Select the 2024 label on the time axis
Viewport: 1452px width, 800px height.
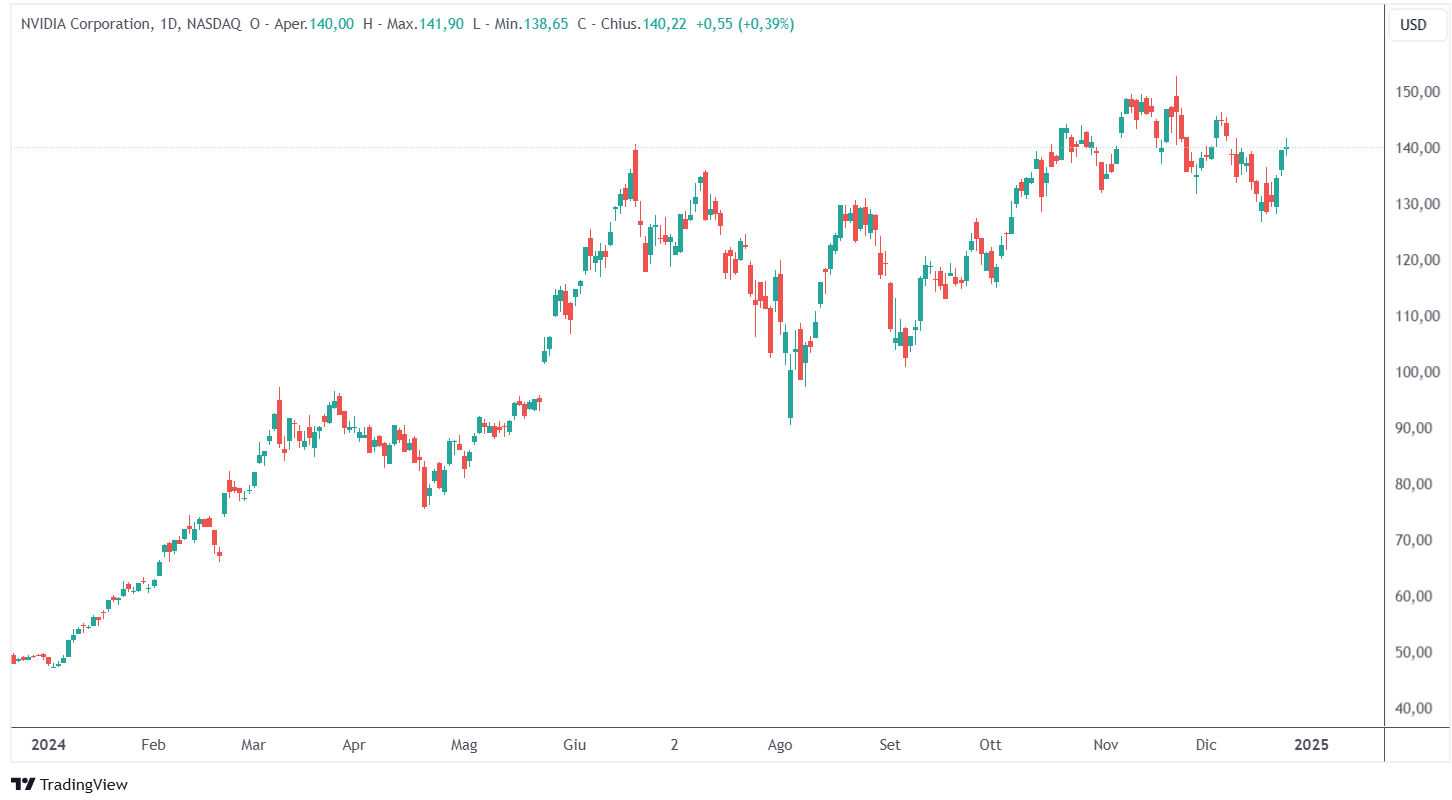pos(49,745)
